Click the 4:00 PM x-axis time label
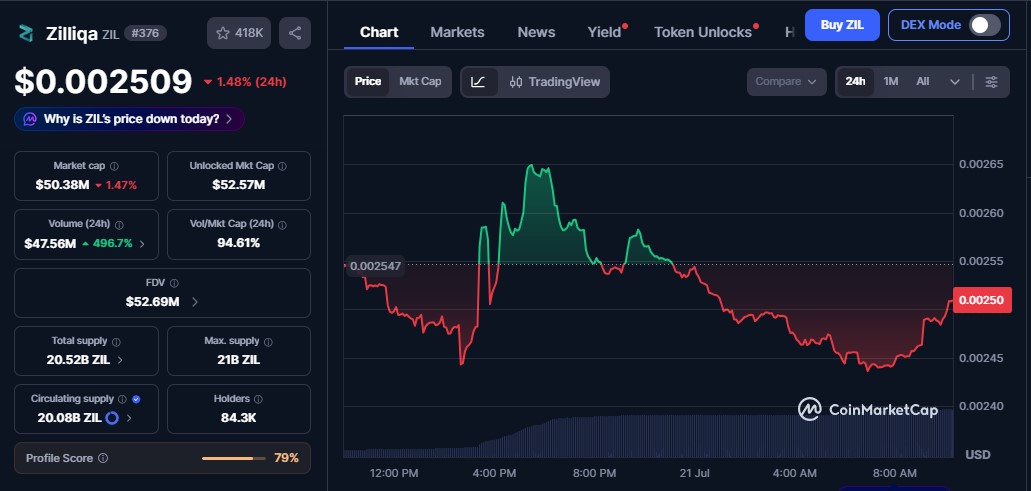 click(x=494, y=473)
